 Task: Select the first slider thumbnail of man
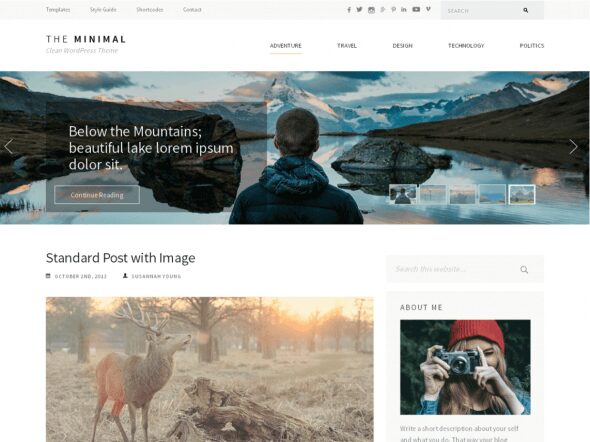click(403, 194)
